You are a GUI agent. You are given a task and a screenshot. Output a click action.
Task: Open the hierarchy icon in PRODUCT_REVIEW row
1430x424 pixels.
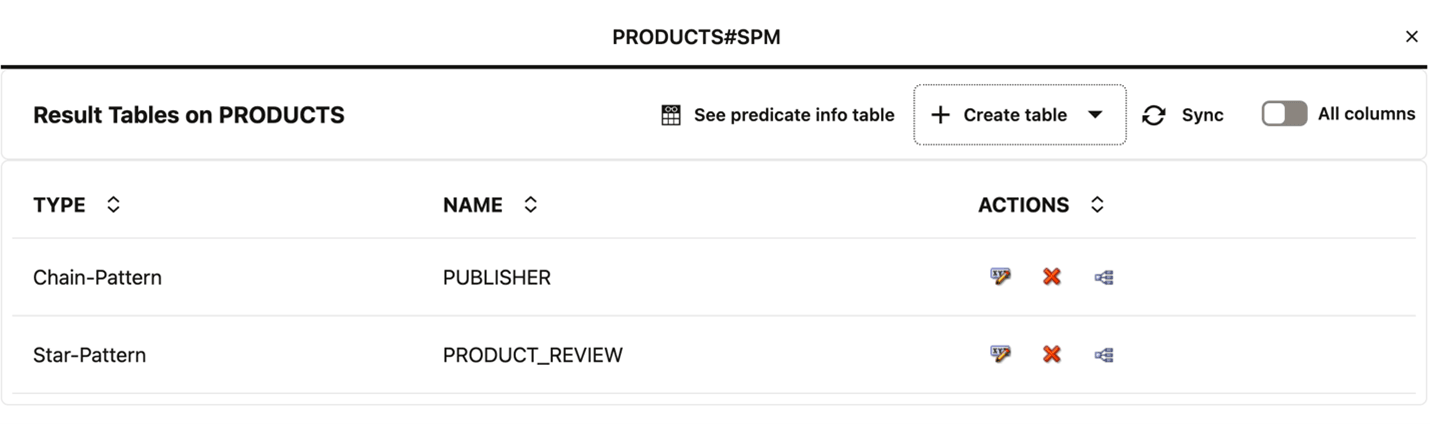coord(1104,354)
